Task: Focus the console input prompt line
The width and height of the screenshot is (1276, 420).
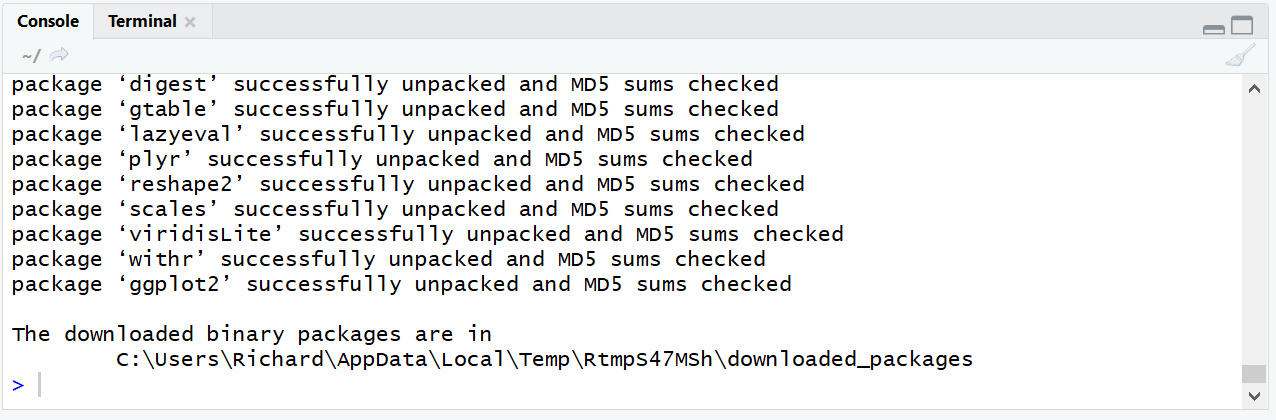Action: click(625, 385)
